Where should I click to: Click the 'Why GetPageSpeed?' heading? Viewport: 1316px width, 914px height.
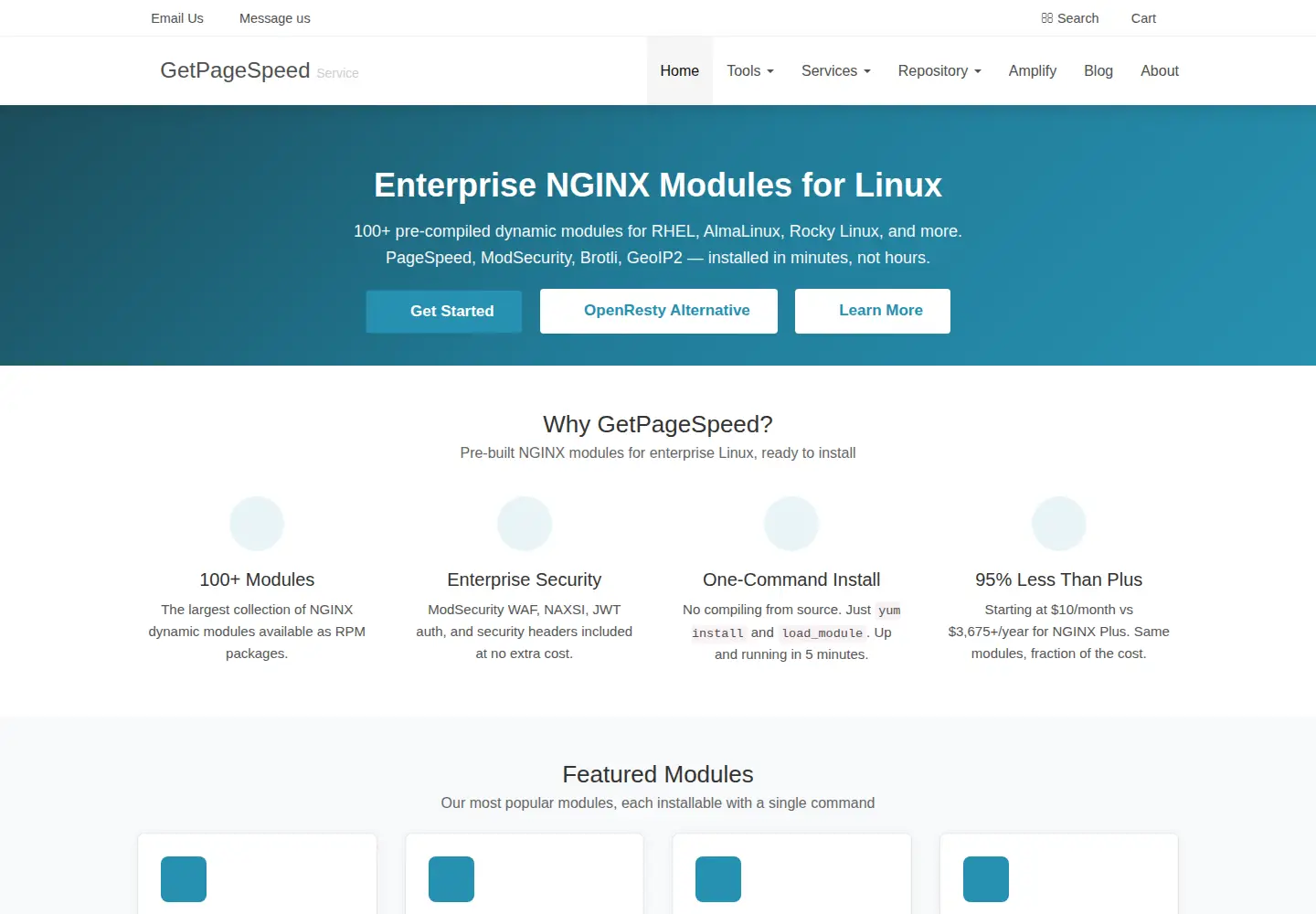point(658,424)
